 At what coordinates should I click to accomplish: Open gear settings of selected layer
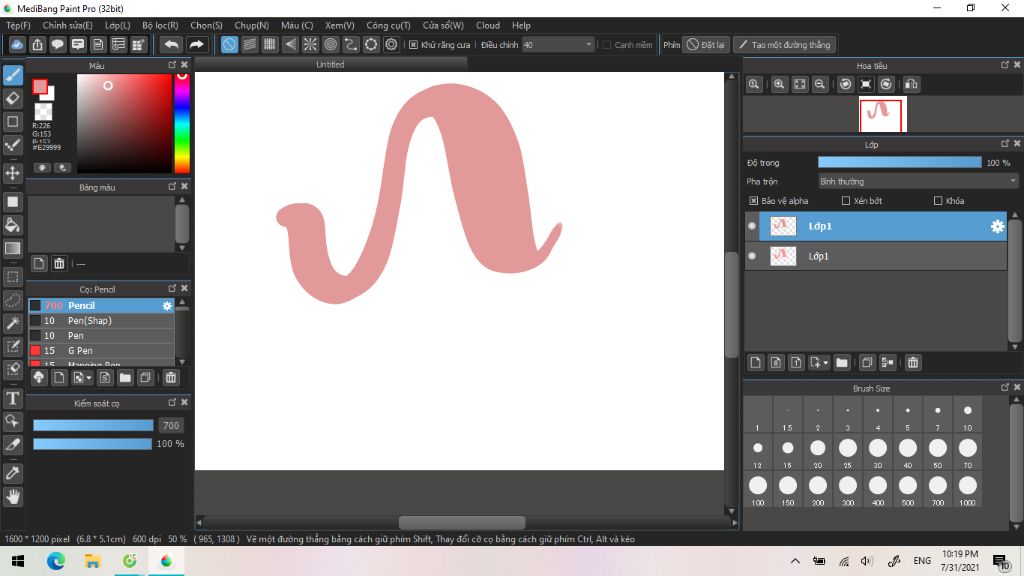click(x=997, y=226)
